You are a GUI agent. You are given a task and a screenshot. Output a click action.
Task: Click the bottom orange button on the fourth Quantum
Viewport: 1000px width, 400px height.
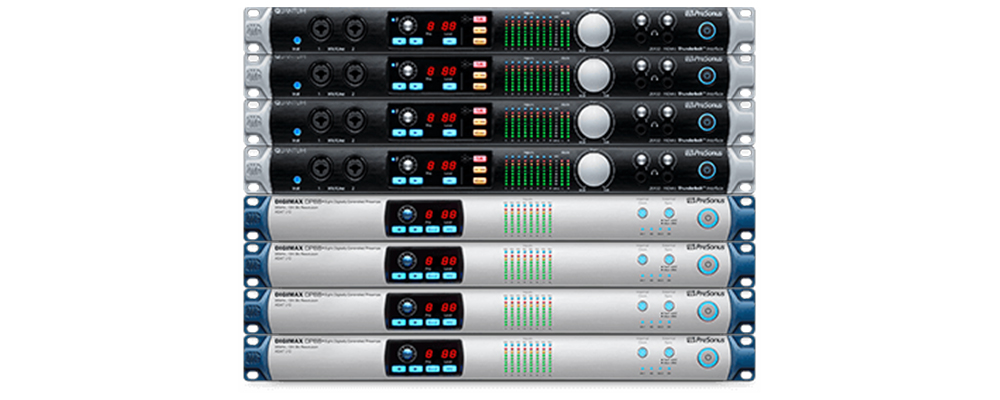[x=480, y=180]
